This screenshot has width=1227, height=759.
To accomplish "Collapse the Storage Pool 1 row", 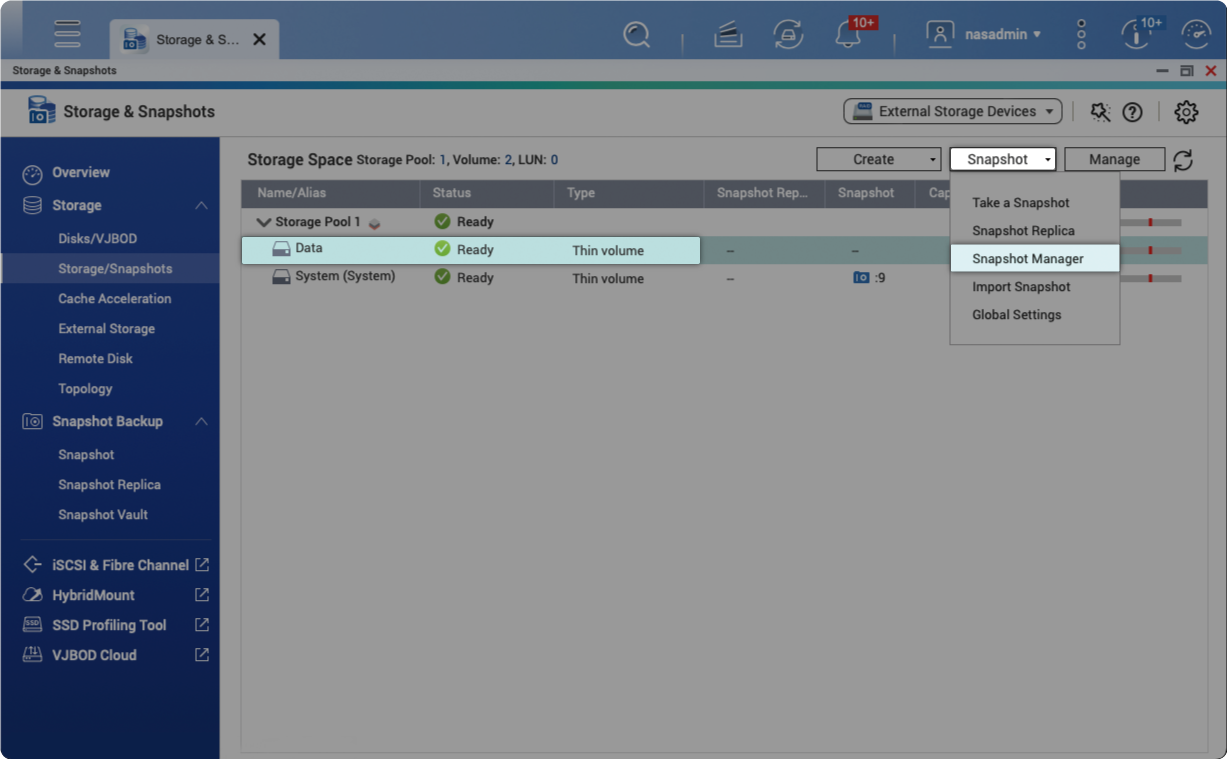I will (264, 222).
